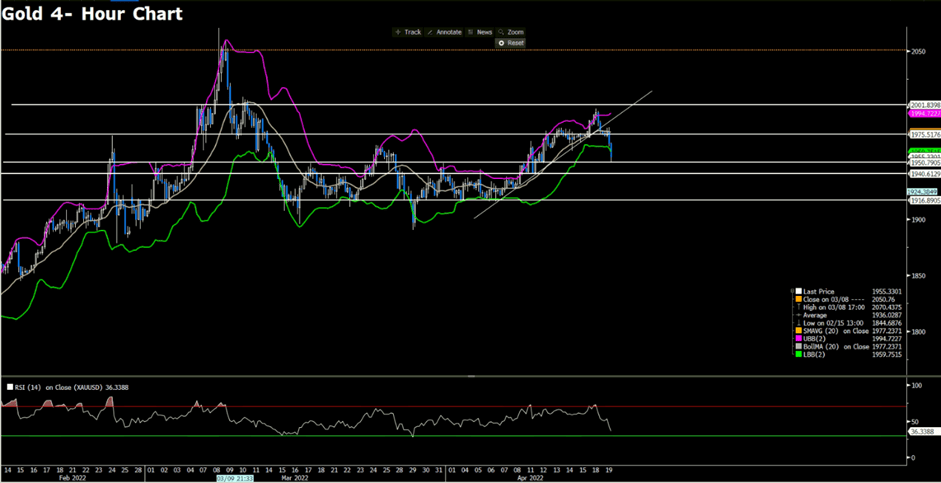Show News on the chart

click(x=480, y=32)
